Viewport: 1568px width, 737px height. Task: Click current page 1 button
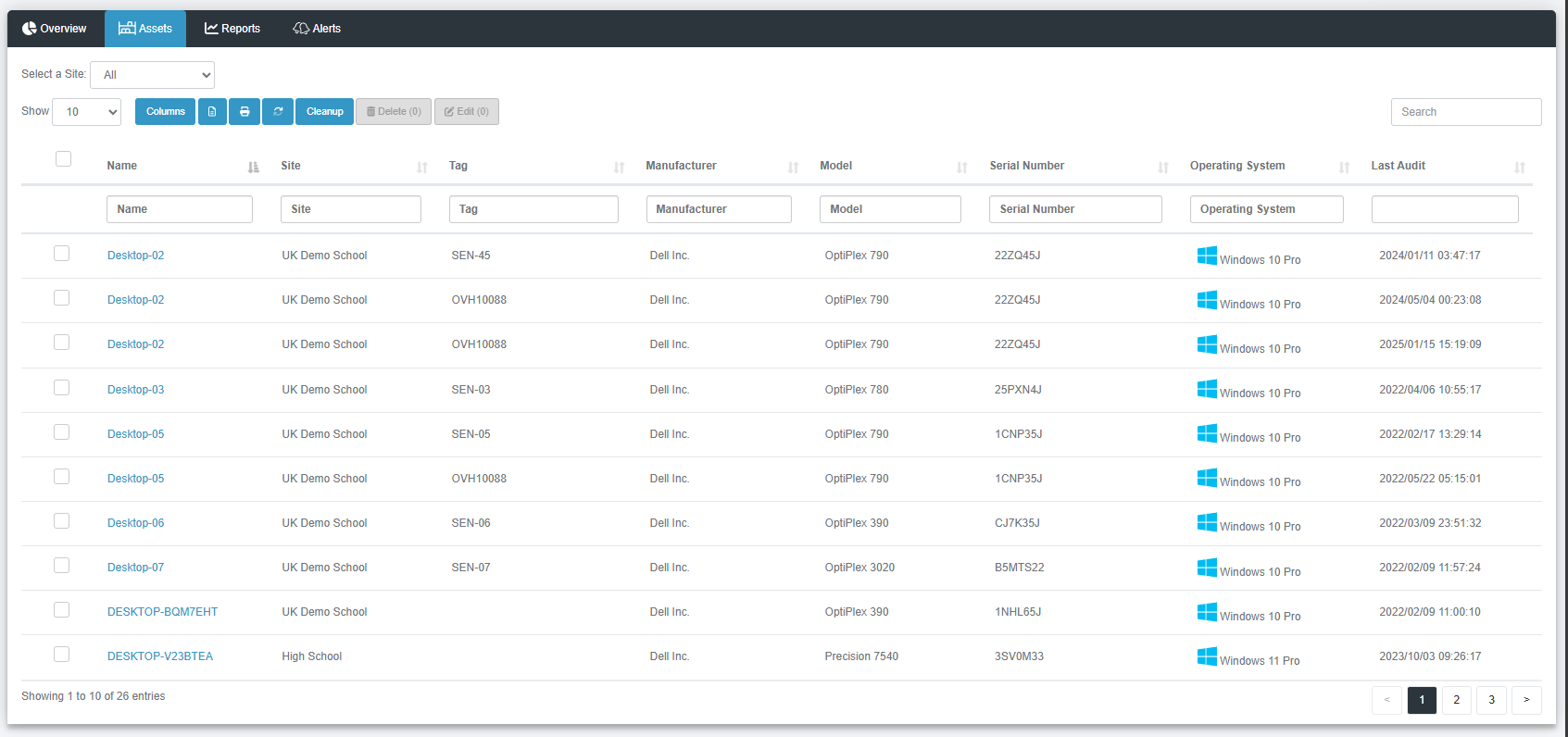pos(1422,700)
